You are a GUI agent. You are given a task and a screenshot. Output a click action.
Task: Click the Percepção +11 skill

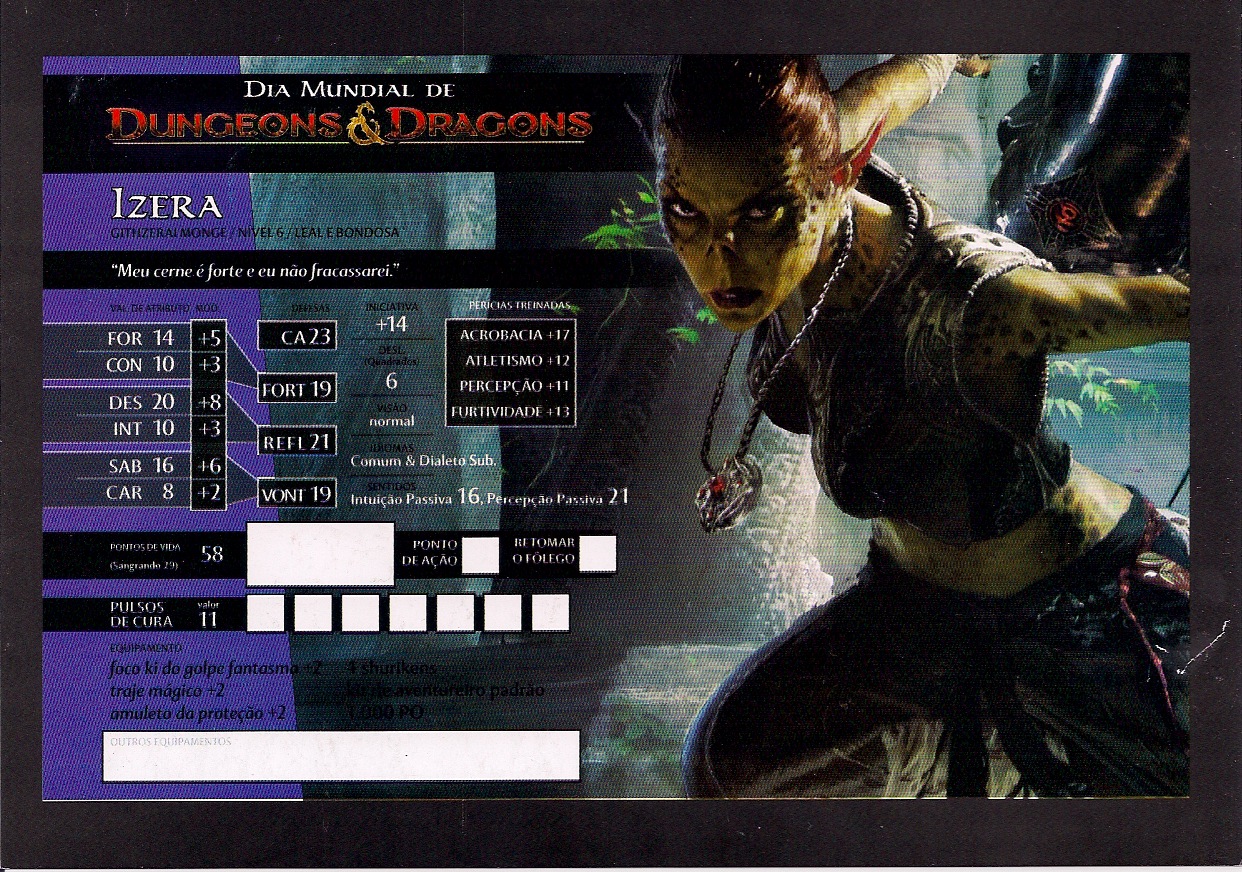515,386
